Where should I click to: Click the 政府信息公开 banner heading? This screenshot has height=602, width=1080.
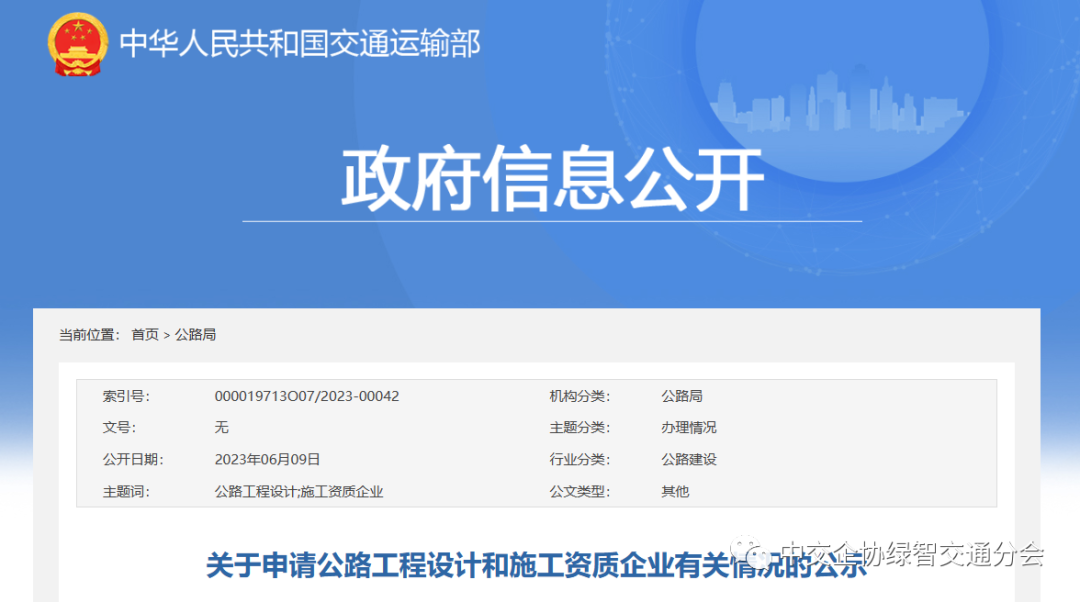click(x=552, y=180)
